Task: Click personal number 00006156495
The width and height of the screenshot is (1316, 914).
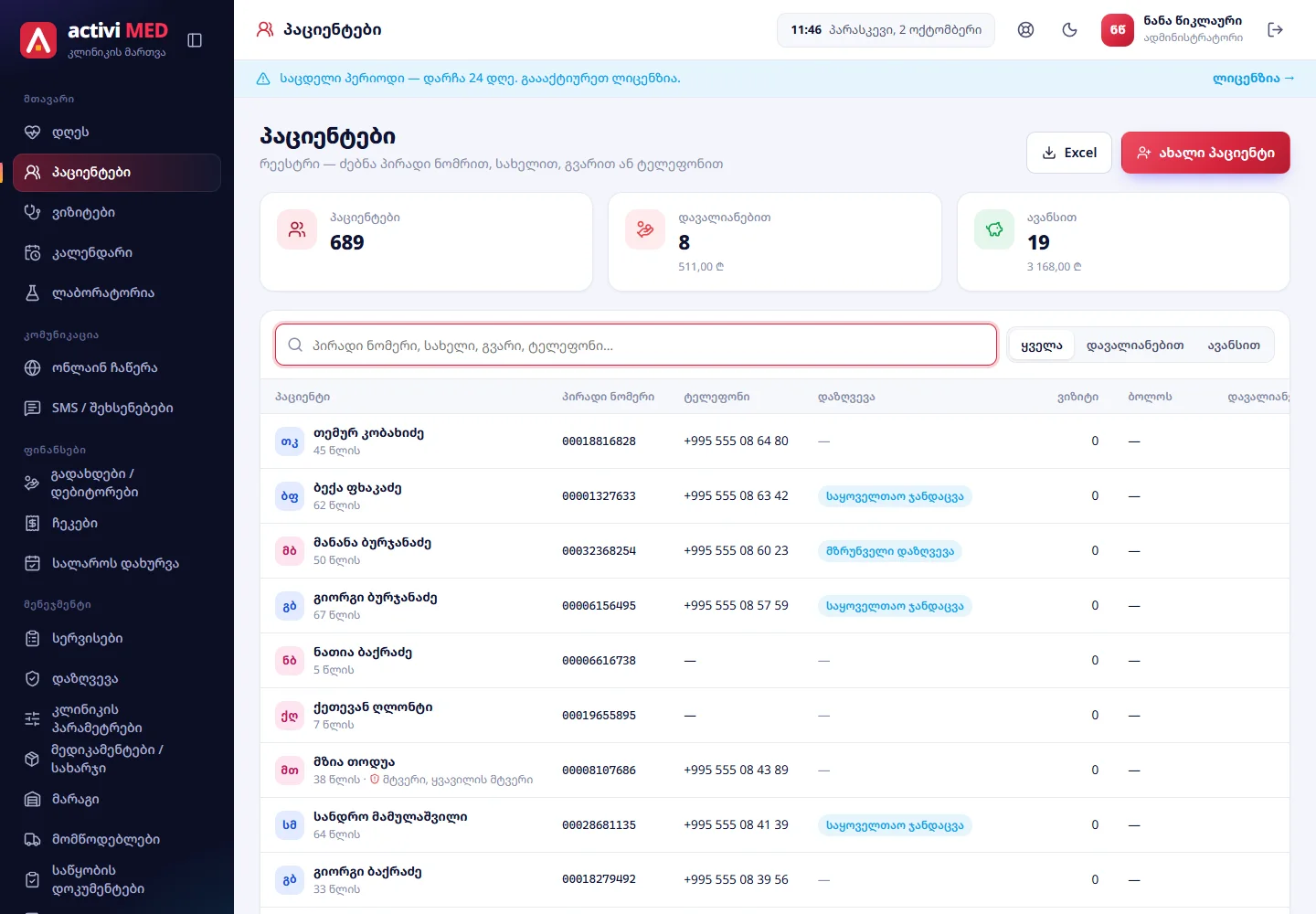Action: [x=599, y=606]
